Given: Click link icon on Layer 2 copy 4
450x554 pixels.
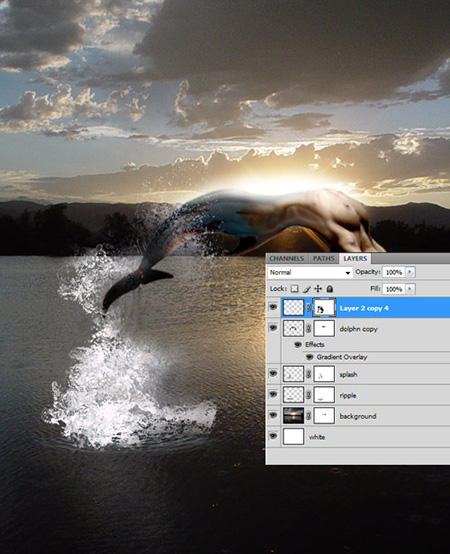Looking at the screenshot, I should click(x=308, y=308).
